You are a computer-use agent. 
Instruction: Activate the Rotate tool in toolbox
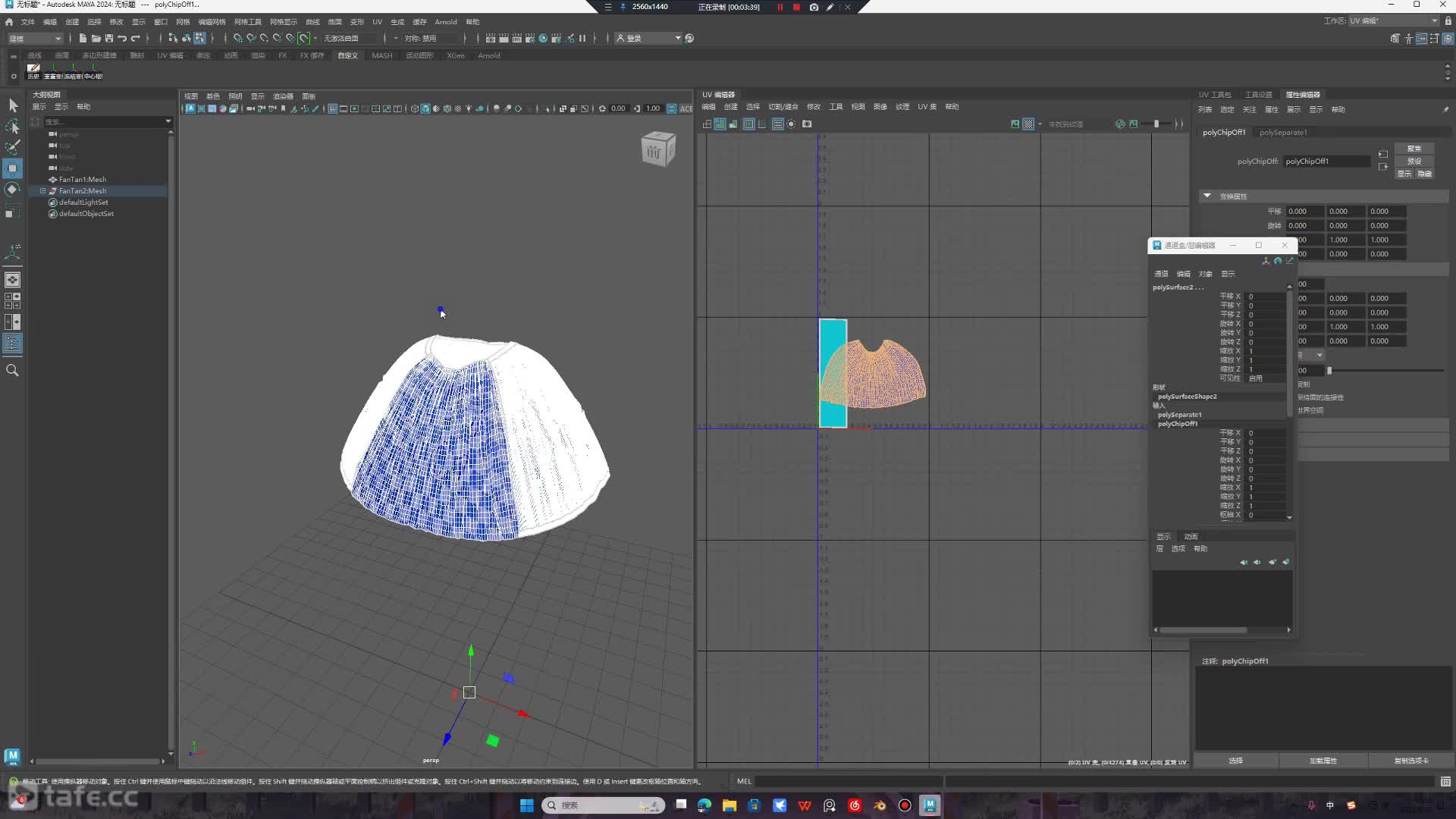point(13,190)
